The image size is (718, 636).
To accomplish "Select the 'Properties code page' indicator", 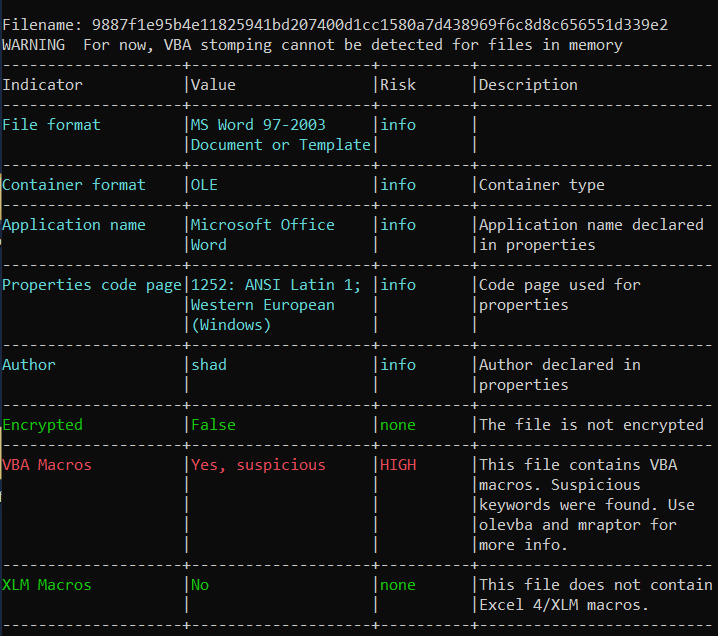I will click(x=92, y=285).
